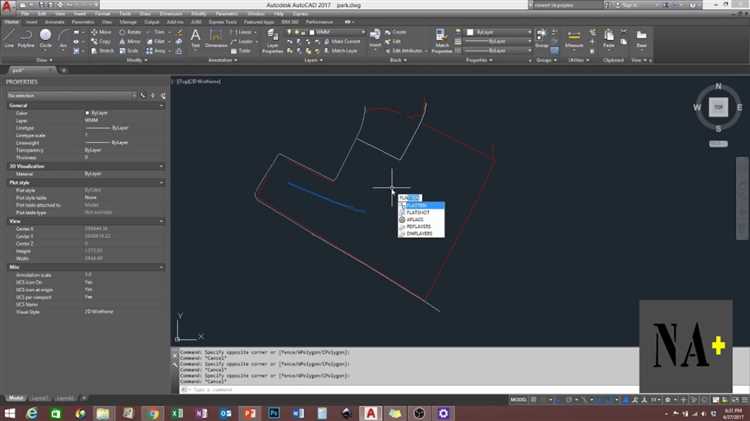Collapse the Plot style section
Screen dimensions: 750x421
[x=161, y=183]
